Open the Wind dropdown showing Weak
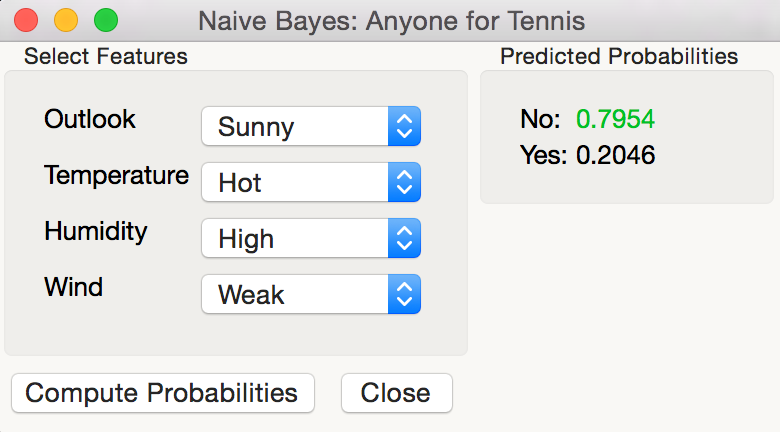 pos(295,295)
